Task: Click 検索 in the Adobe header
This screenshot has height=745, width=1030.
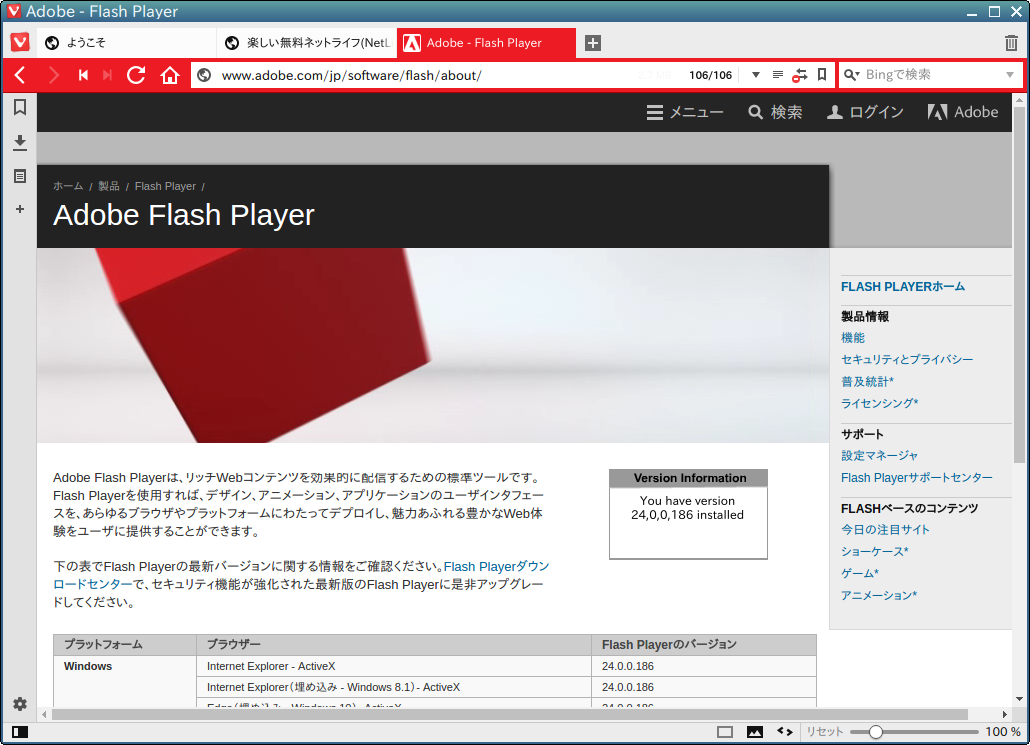Action: [775, 112]
